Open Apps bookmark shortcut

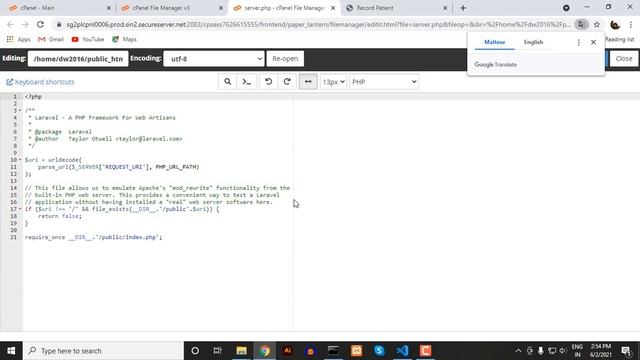18,39
